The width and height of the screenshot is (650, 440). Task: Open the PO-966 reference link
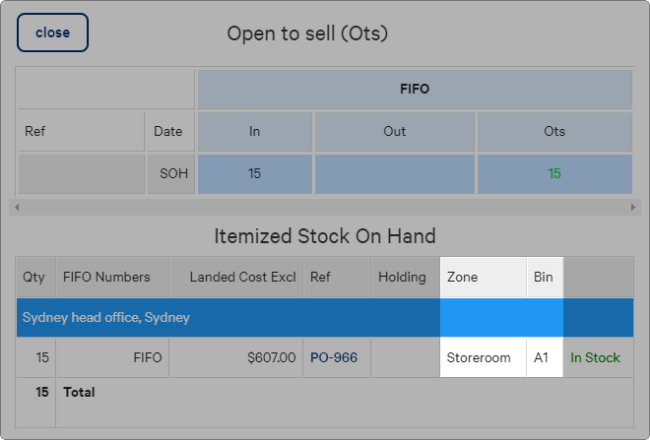[x=334, y=357]
